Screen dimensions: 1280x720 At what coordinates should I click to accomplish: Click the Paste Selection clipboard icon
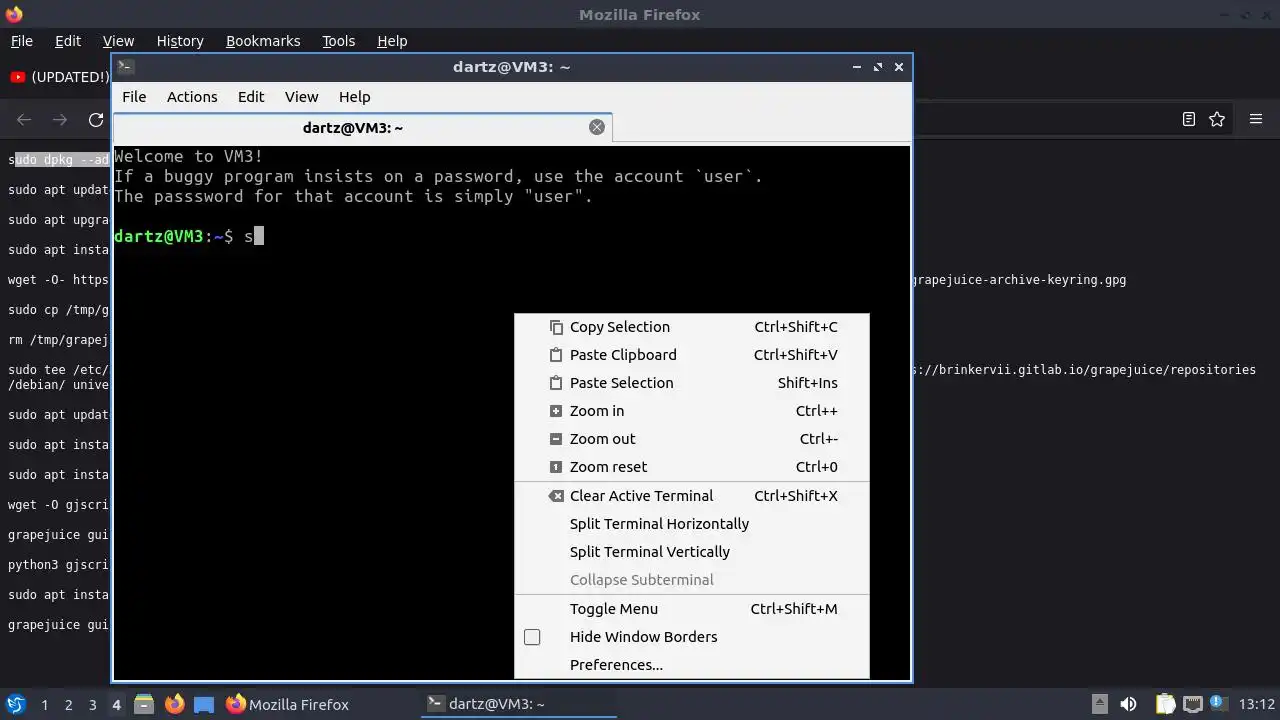(556, 383)
